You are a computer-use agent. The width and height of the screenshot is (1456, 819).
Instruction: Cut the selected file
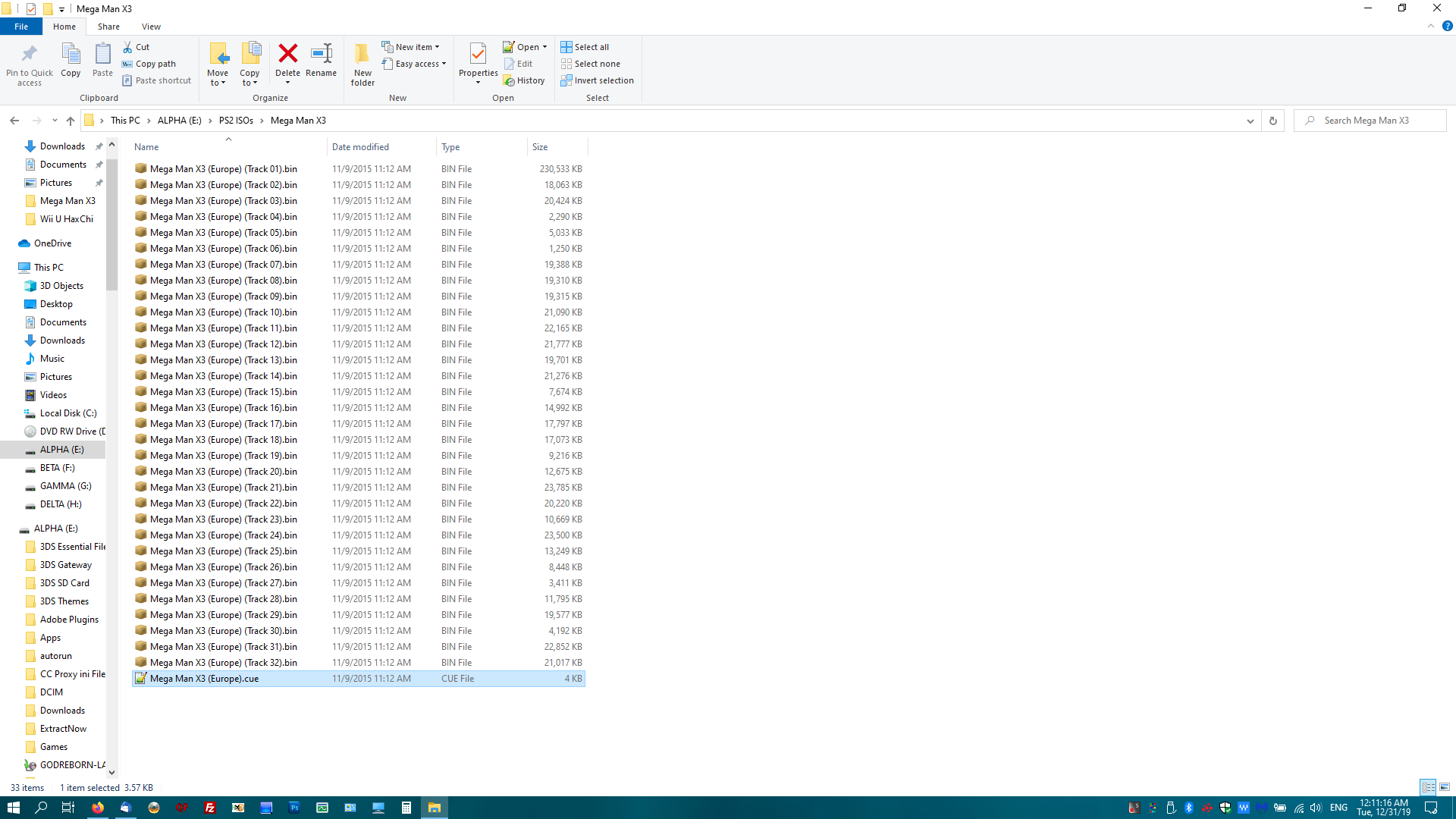pyautogui.click(x=136, y=47)
